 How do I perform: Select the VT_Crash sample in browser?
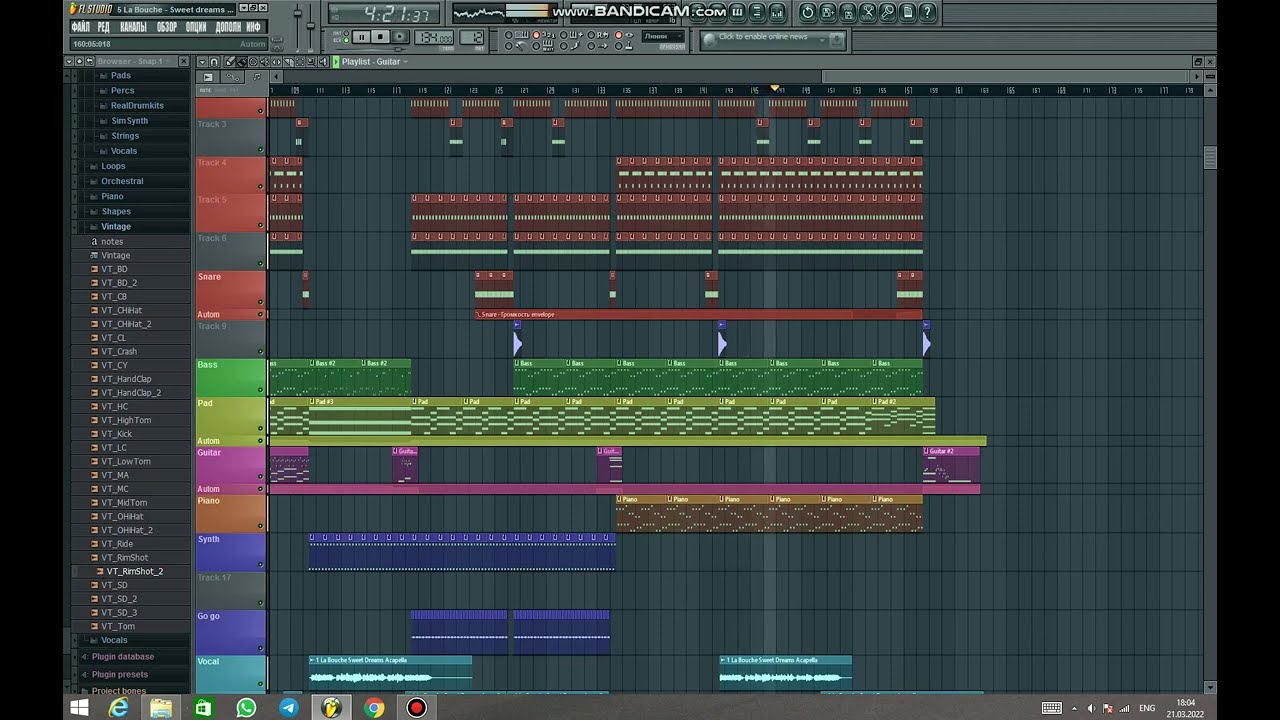pyautogui.click(x=119, y=351)
